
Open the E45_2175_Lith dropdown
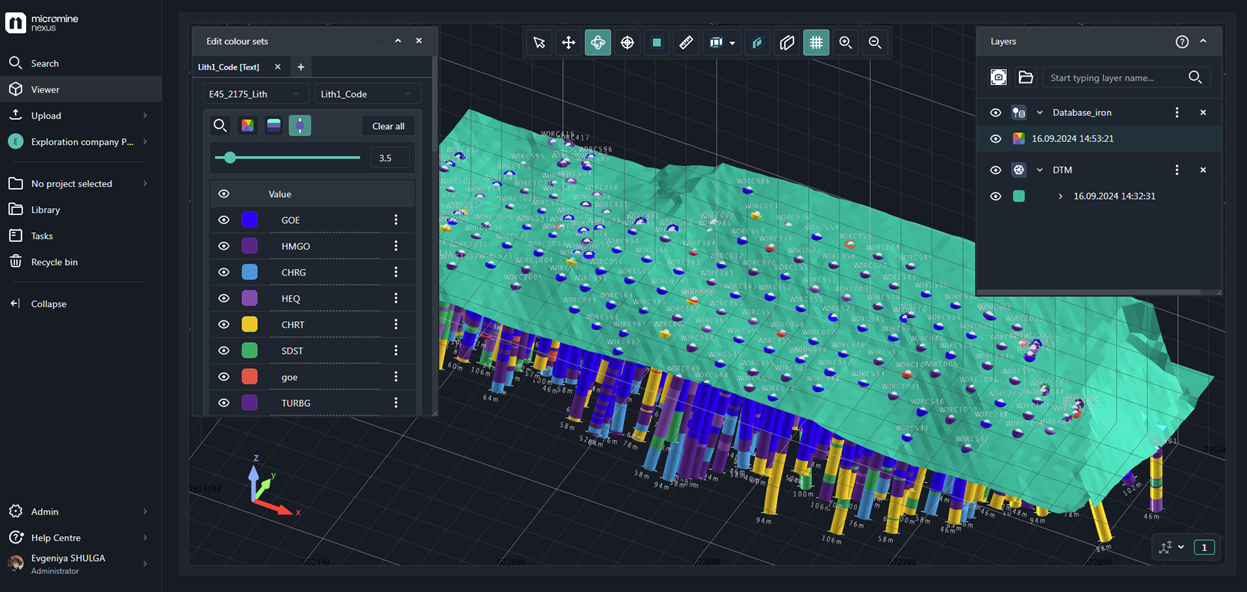(x=254, y=94)
